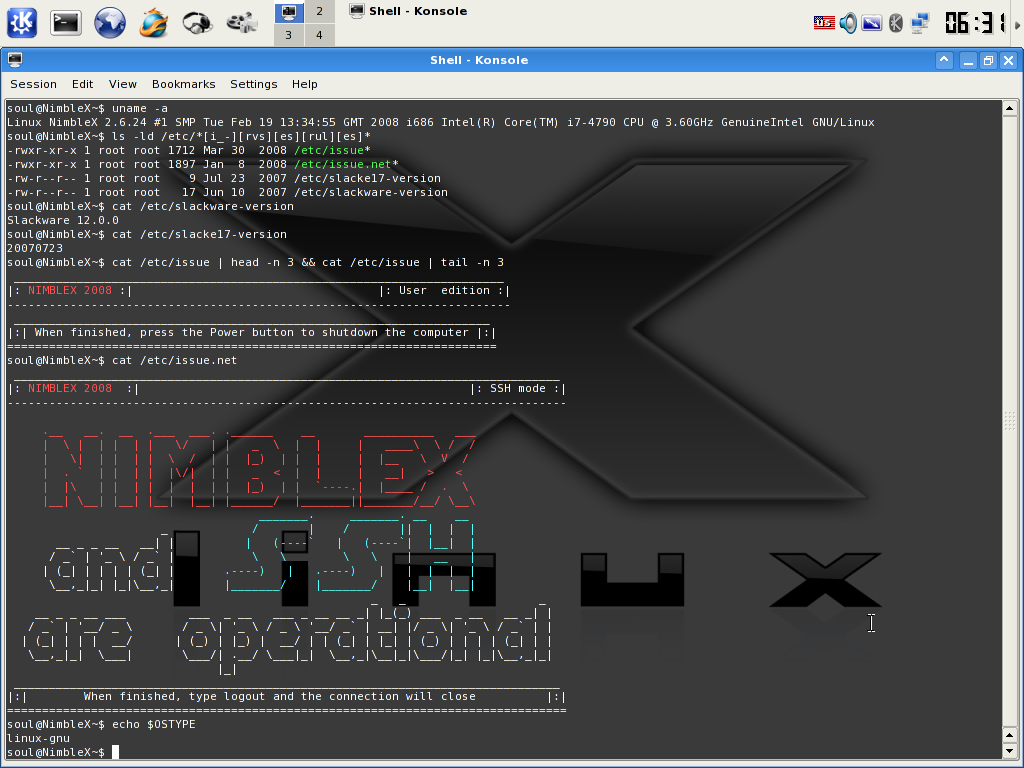Open the network connection tray icon
The width and height of the screenshot is (1024, 768).
920,24
